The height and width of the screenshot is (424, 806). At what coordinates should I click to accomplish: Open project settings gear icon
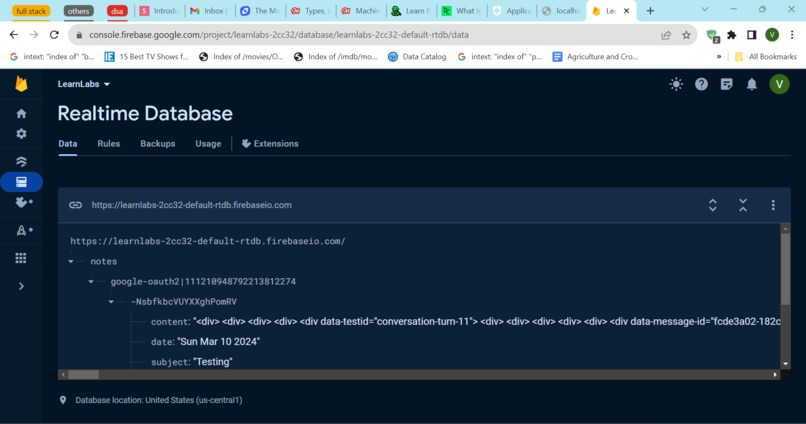tap(21, 134)
